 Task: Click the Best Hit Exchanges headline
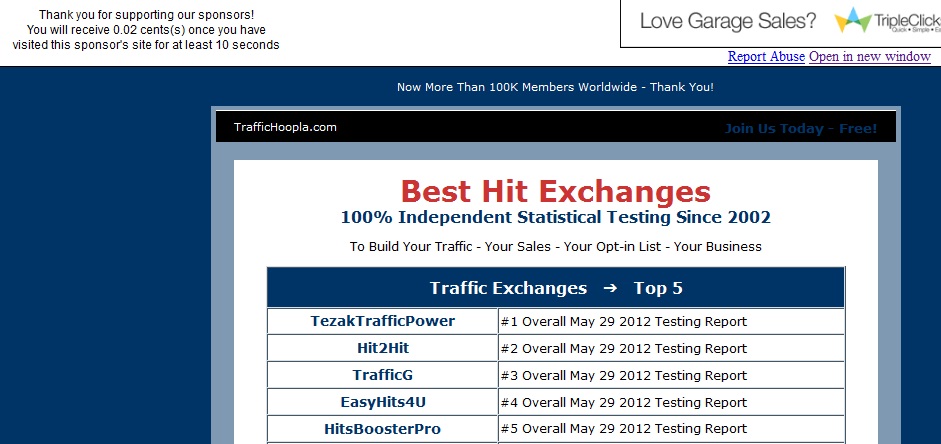(556, 192)
